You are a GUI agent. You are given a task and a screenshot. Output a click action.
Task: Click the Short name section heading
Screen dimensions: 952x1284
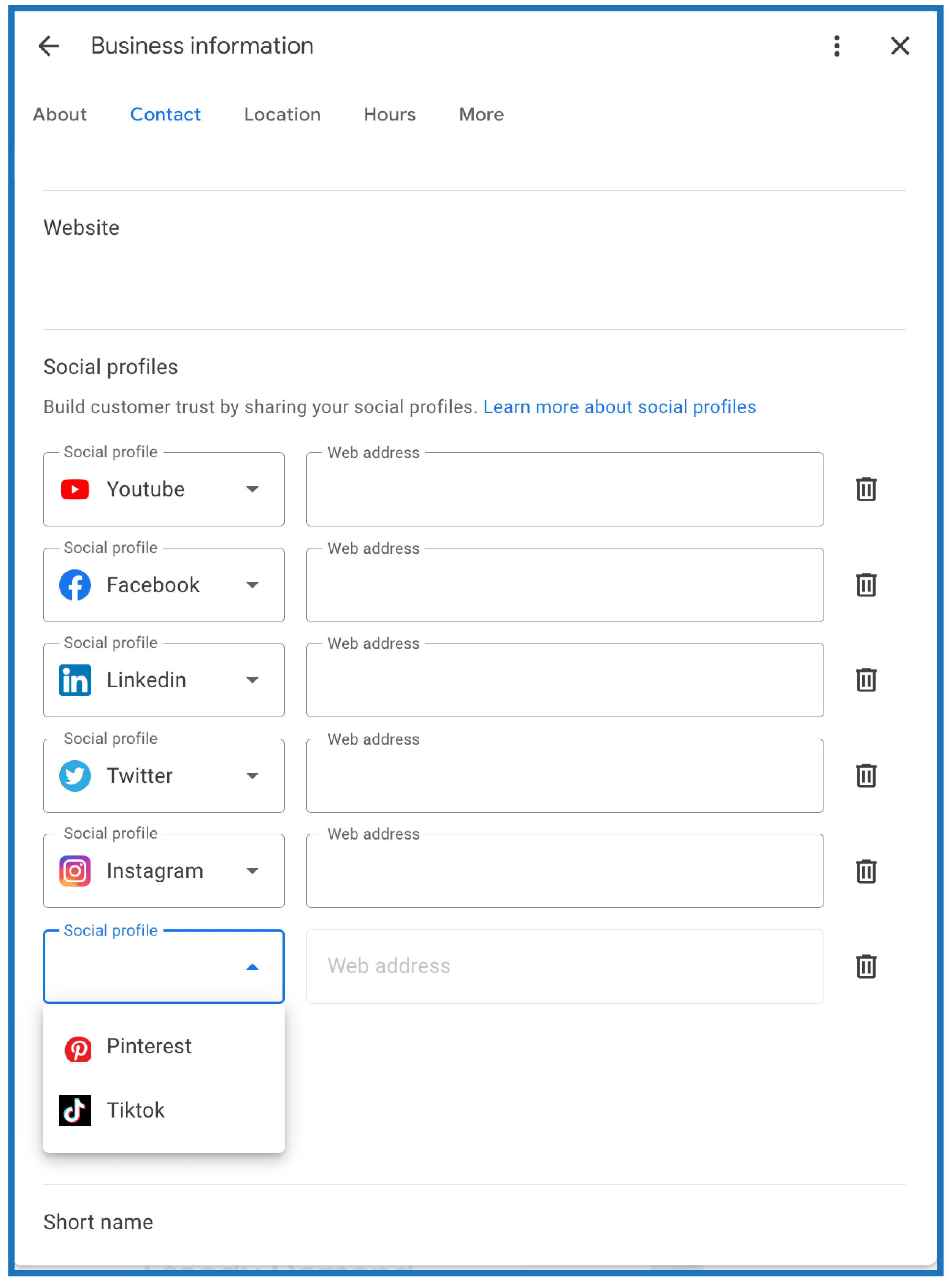point(98,1222)
